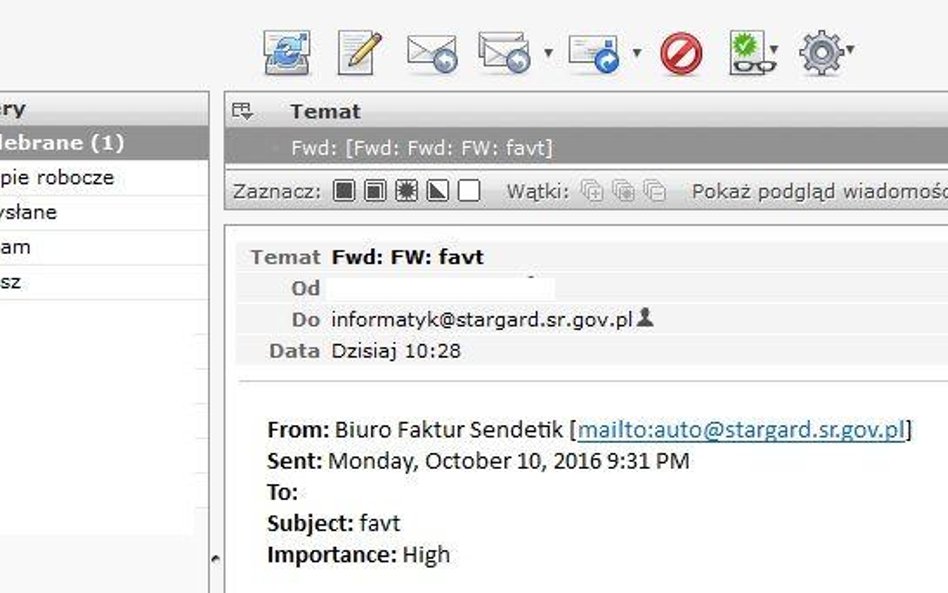Delete message with red prohibition icon

681,54
